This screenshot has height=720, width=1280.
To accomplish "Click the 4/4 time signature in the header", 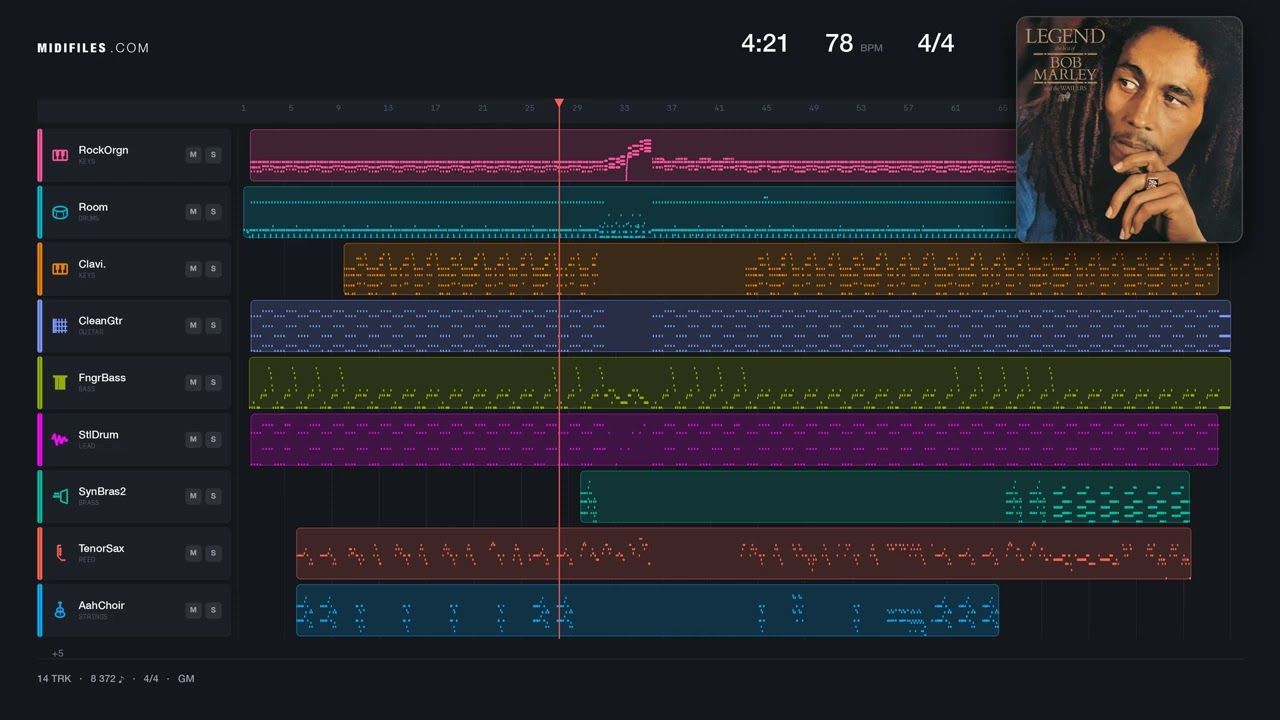I will tap(936, 43).
